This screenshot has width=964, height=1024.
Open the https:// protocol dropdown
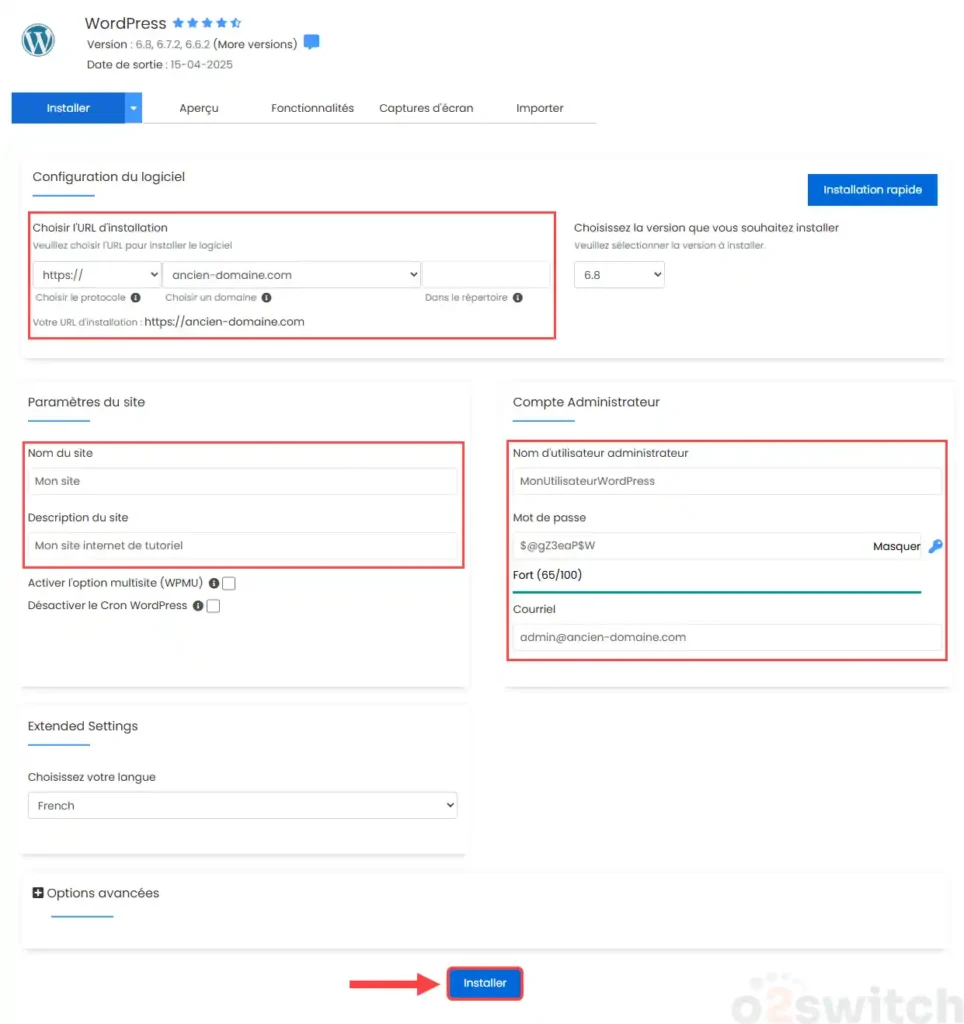(97, 275)
